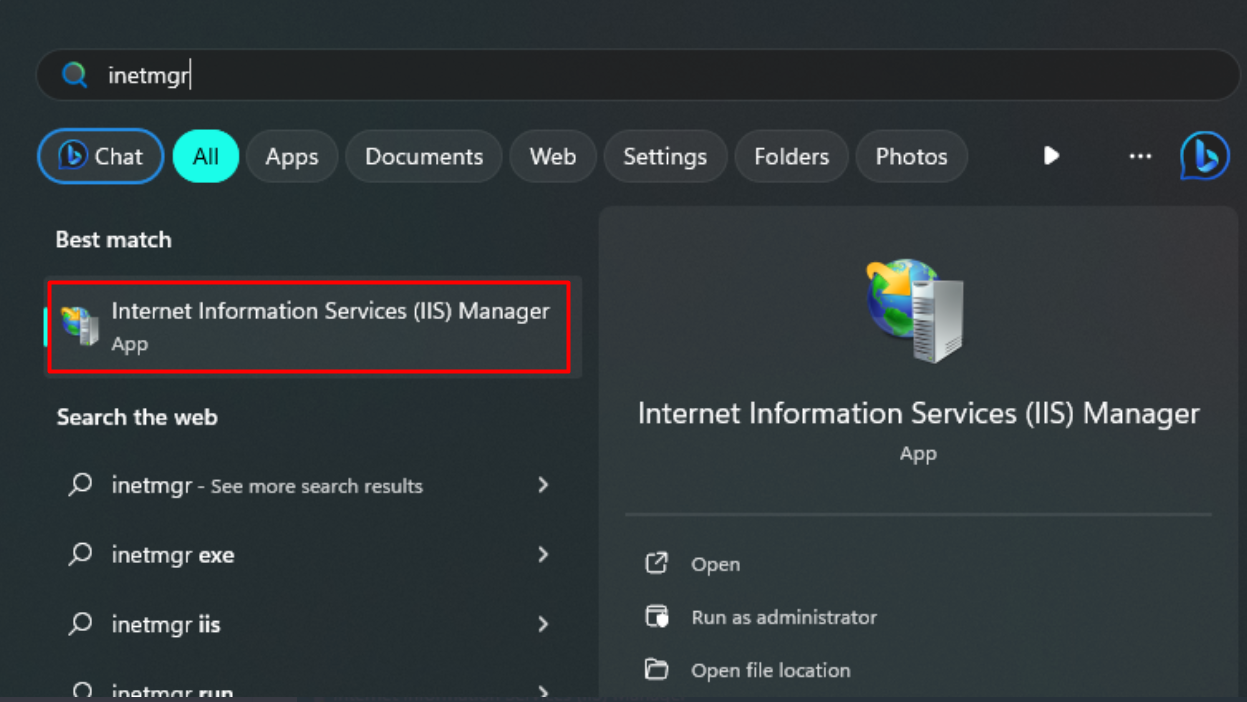Select the 'inetmgr exe' web suggestion
The width and height of the screenshot is (1247, 702).
click(x=312, y=554)
